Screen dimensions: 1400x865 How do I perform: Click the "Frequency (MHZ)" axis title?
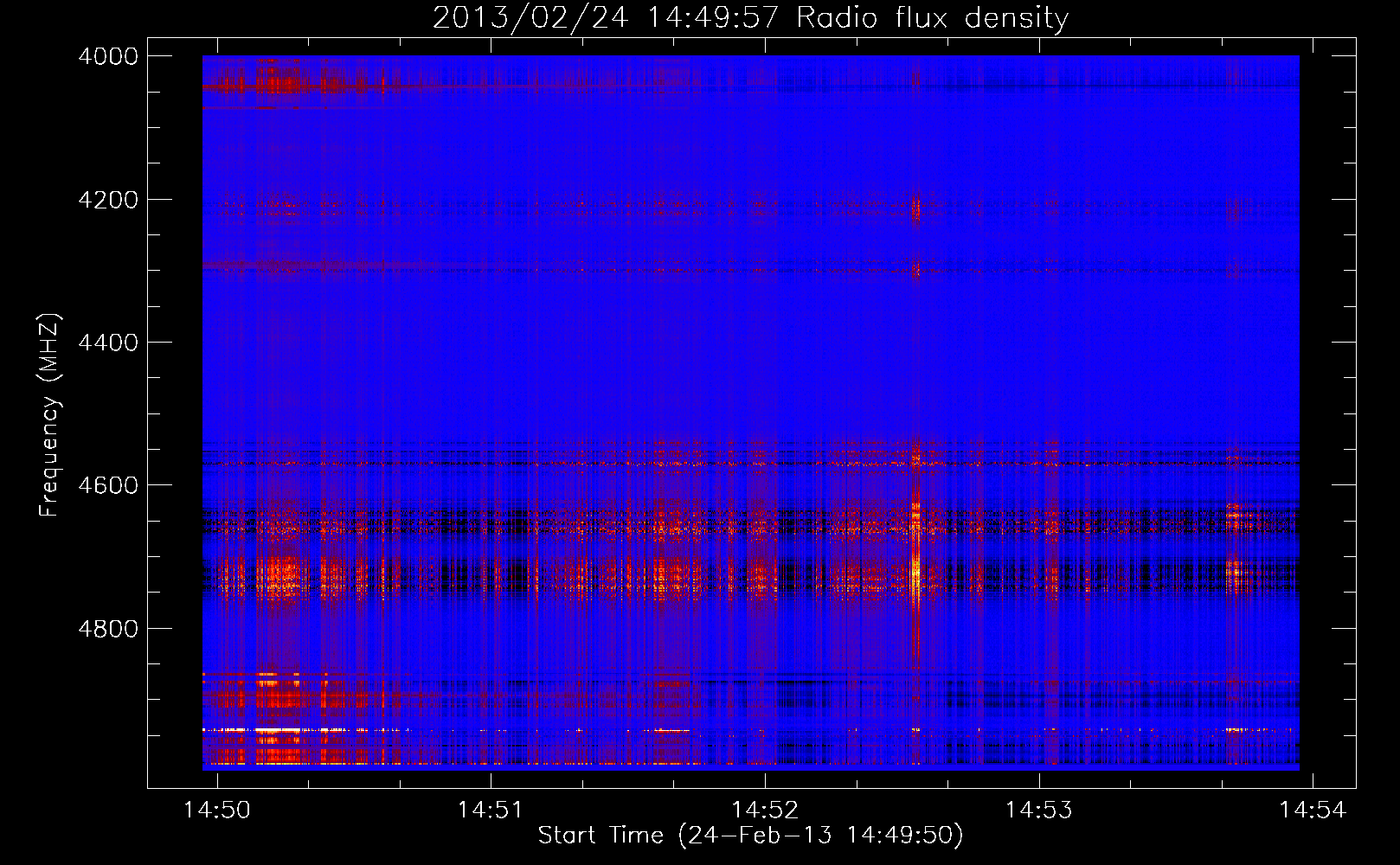(x=50, y=415)
